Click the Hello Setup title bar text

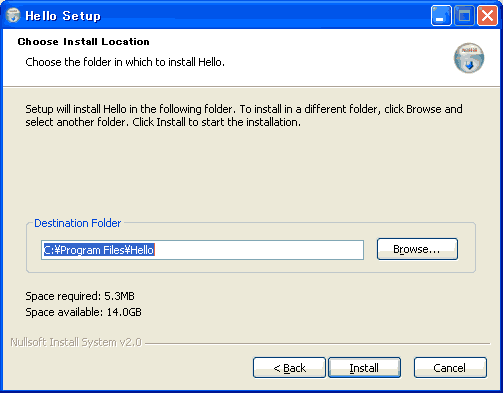(x=63, y=16)
